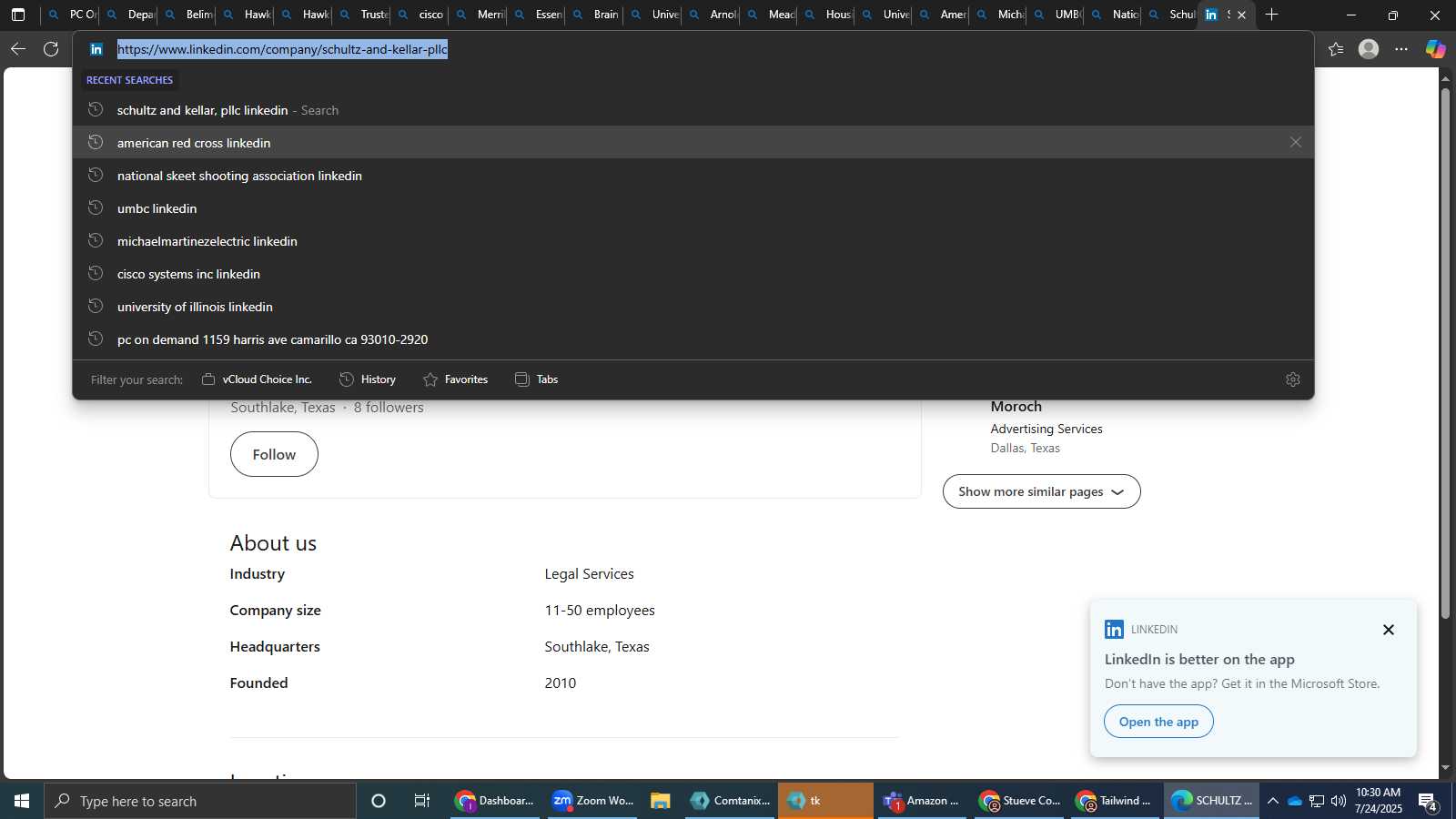This screenshot has width=1456, height=819.
Task: Filter search by vCloud Choice Inc.
Action: tap(257, 379)
